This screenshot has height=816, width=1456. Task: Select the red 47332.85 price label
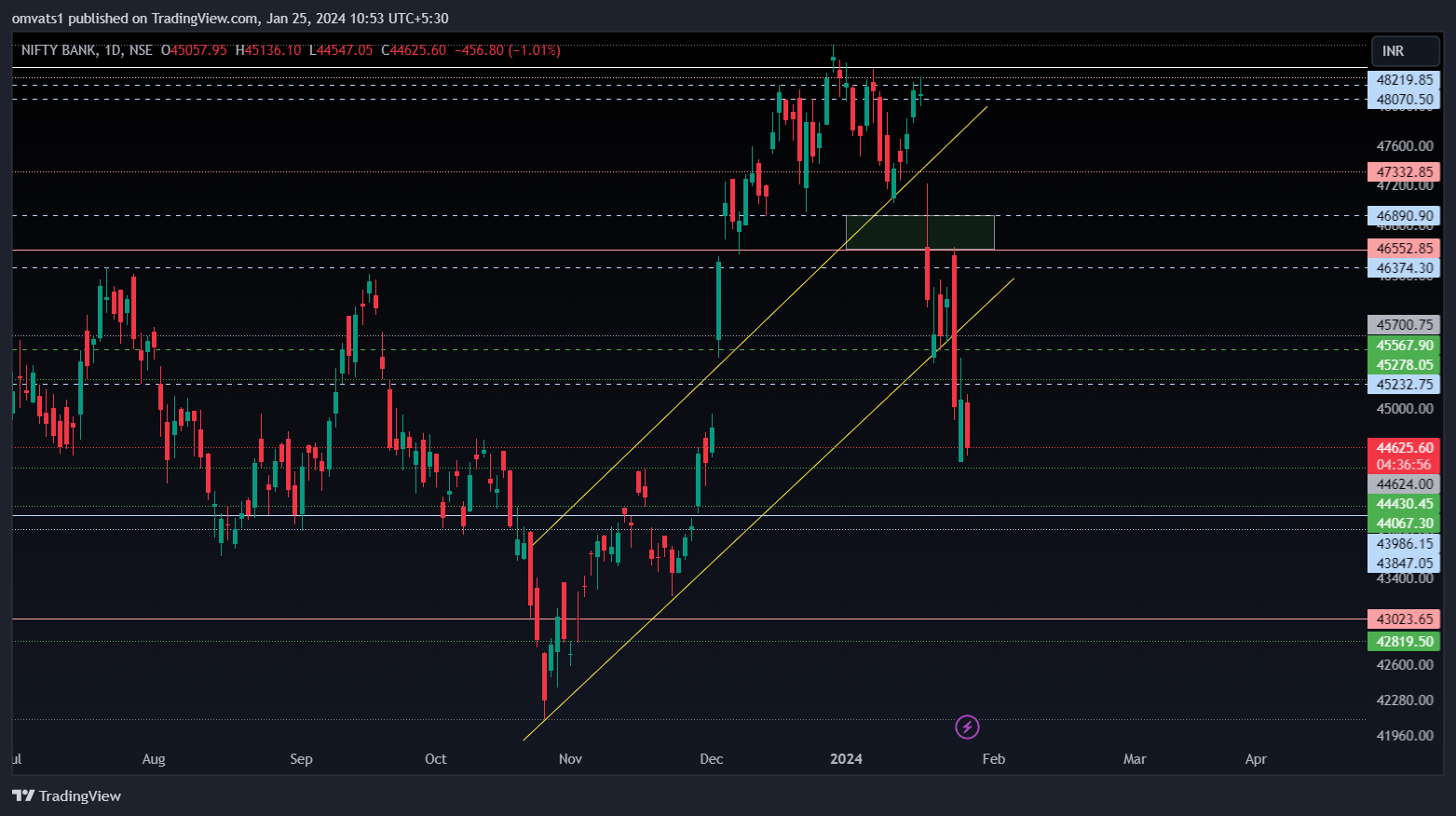(1404, 172)
